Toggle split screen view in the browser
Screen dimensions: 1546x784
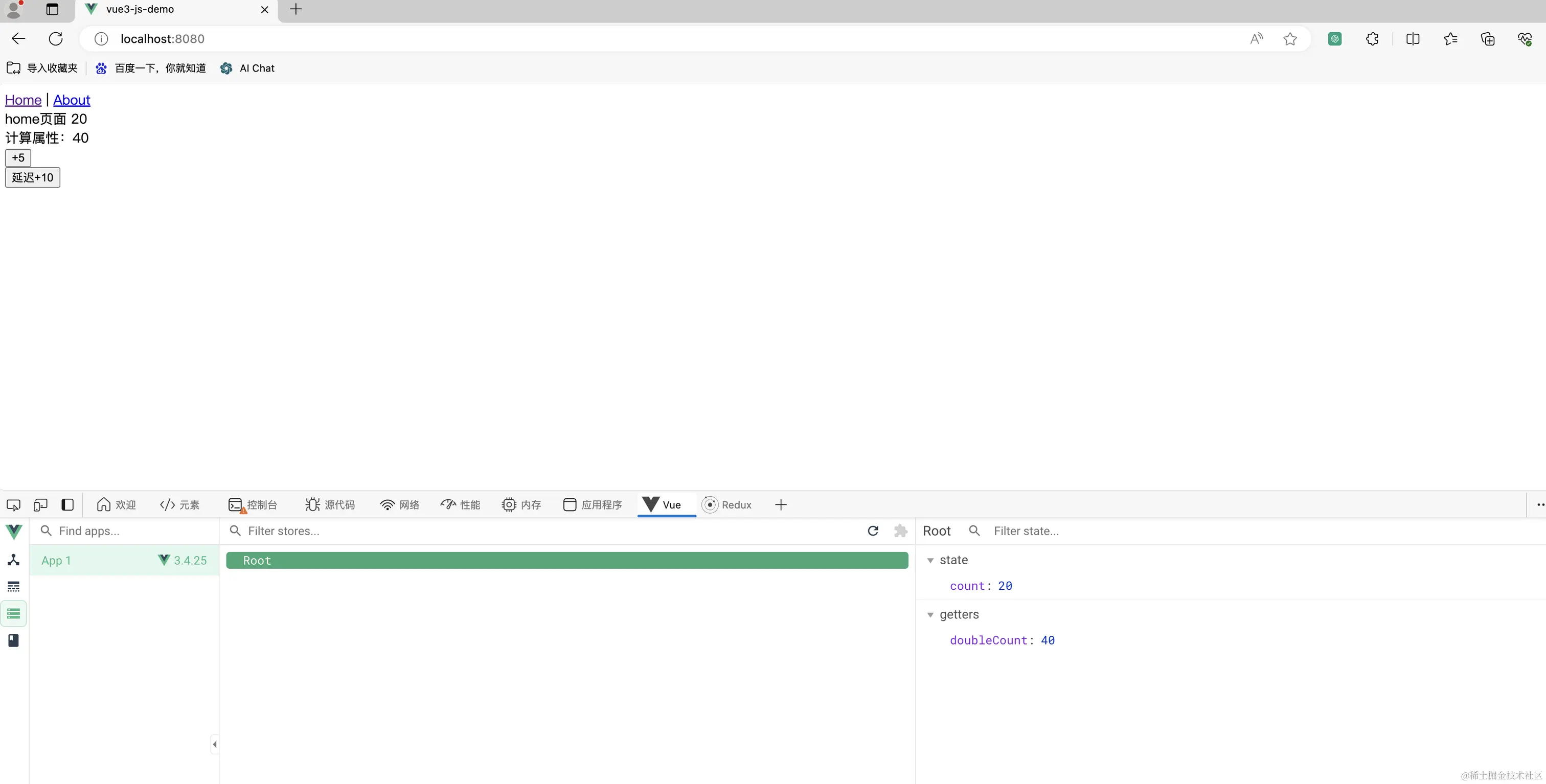pos(1413,38)
